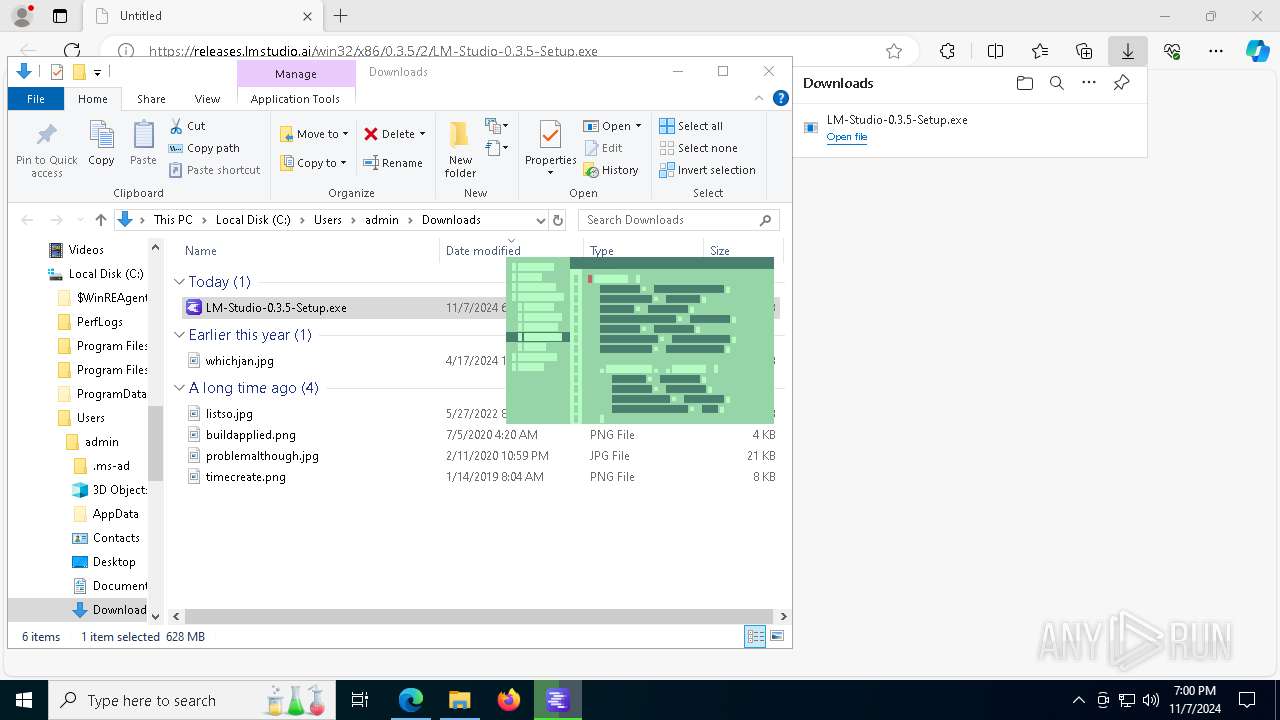This screenshot has height=720, width=1280.
Task: Open Edge Copilot icon
Action: tap(1257, 51)
